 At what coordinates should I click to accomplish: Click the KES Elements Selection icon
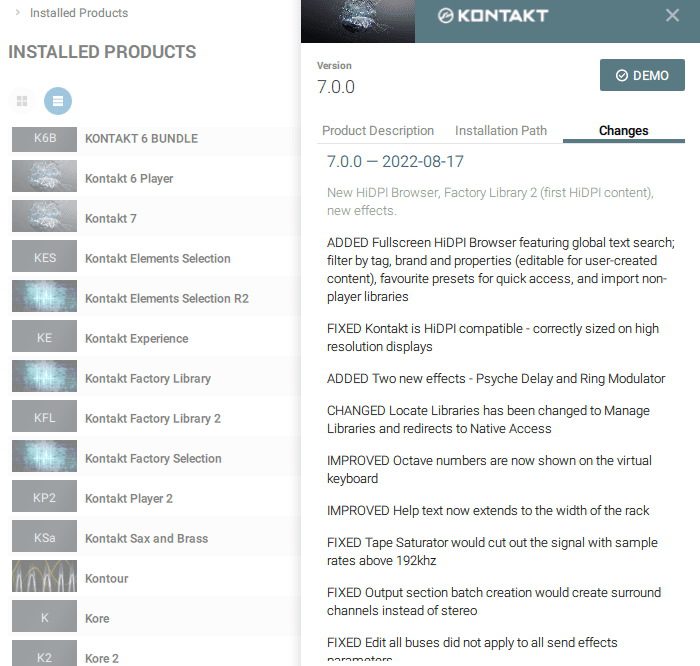[44, 258]
